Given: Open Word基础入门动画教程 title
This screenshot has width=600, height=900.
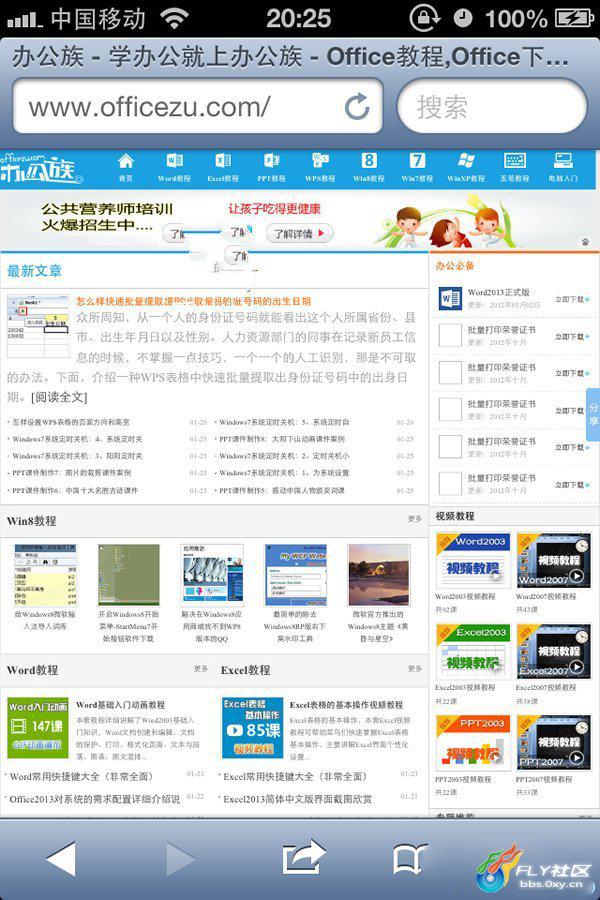Looking at the screenshot, I should pyautogui.click(x=121, y=704).
